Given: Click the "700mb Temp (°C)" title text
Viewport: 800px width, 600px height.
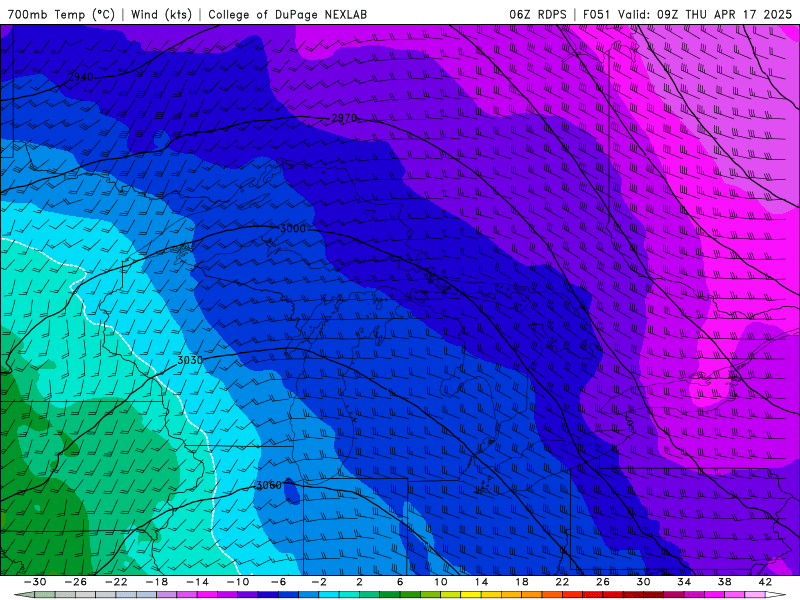Looking at the screenshot, I should coord(61,14).
